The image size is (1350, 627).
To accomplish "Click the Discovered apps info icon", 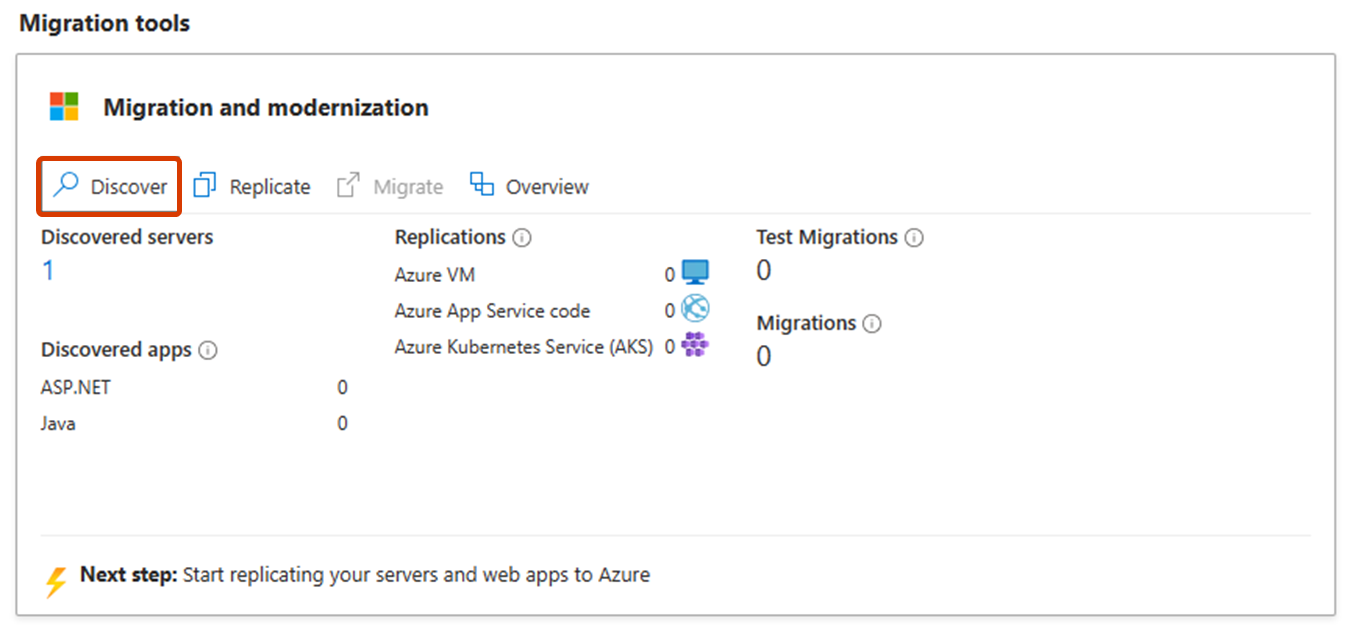I will point(207,350).
